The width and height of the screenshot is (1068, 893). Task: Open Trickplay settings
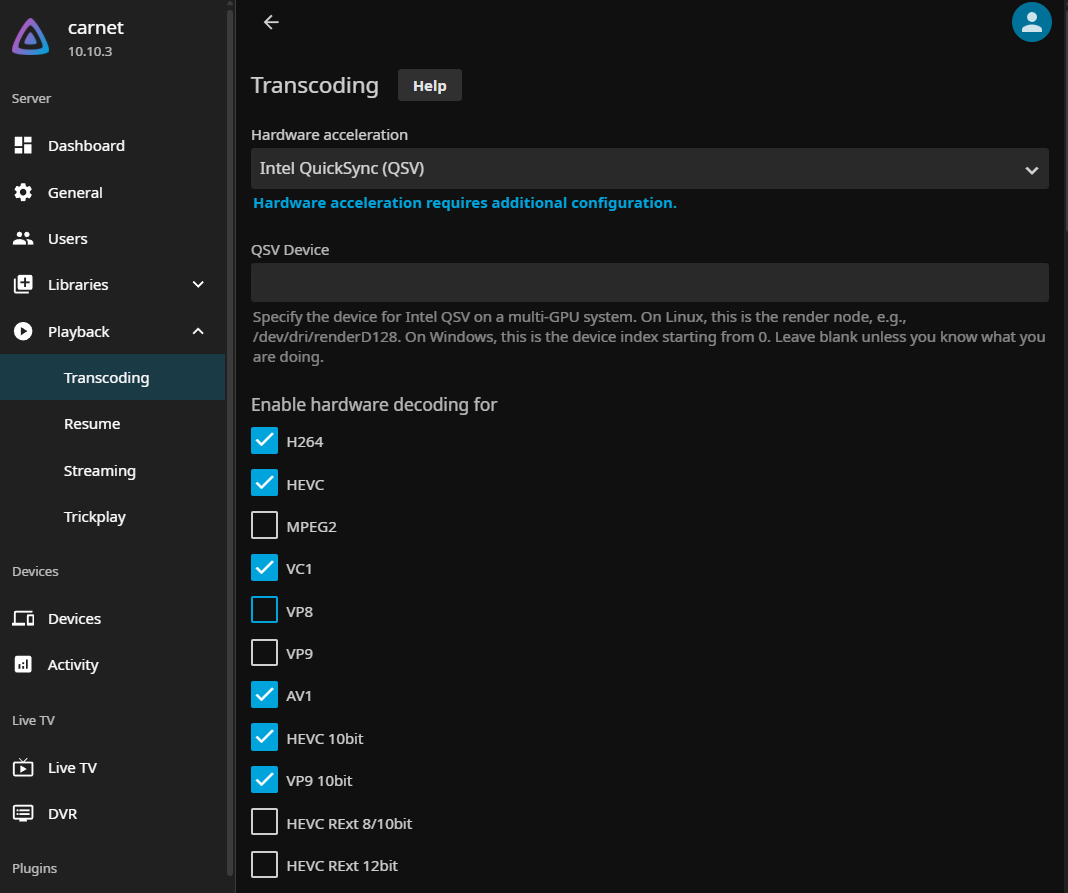tap(112, 517)
